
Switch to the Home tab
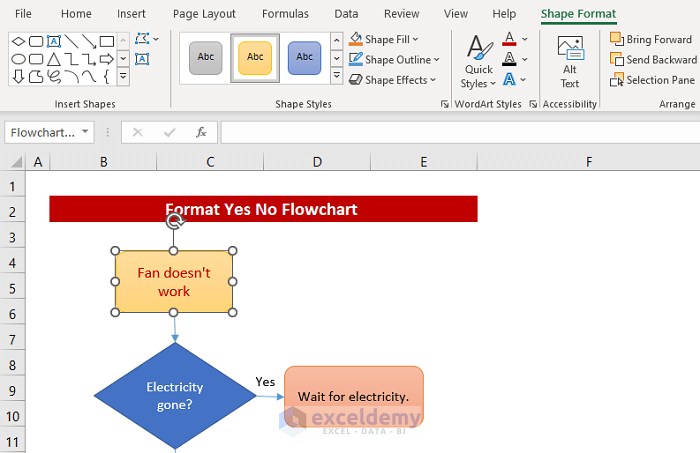pyautogui.click(x=76, y=14)
